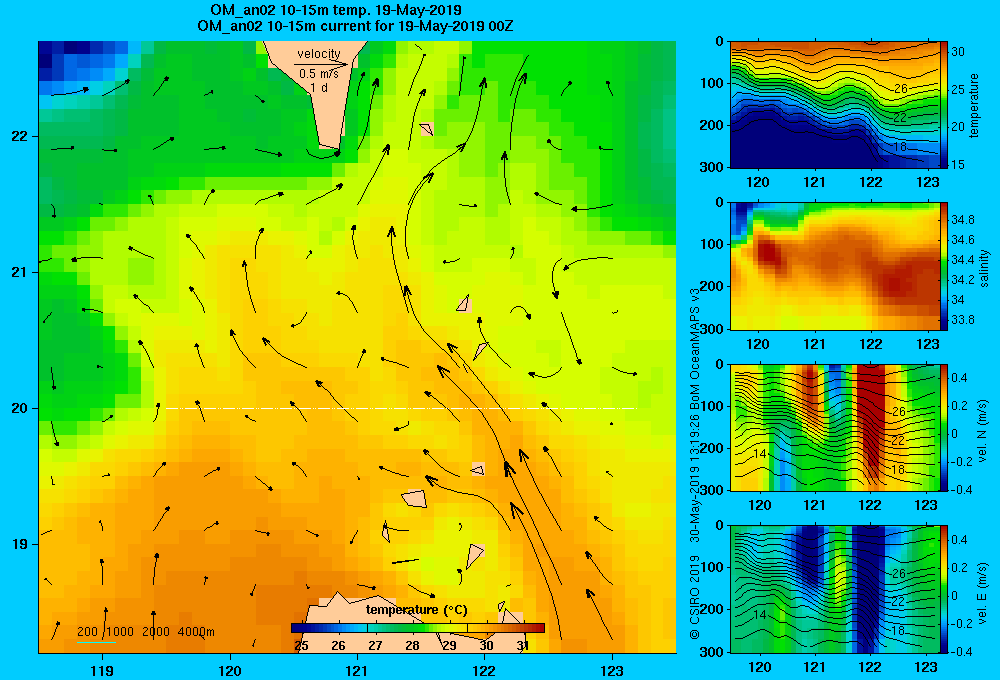Click the vel. E section's colorbar
This screenshot has width=1000, height=680.
944,589
